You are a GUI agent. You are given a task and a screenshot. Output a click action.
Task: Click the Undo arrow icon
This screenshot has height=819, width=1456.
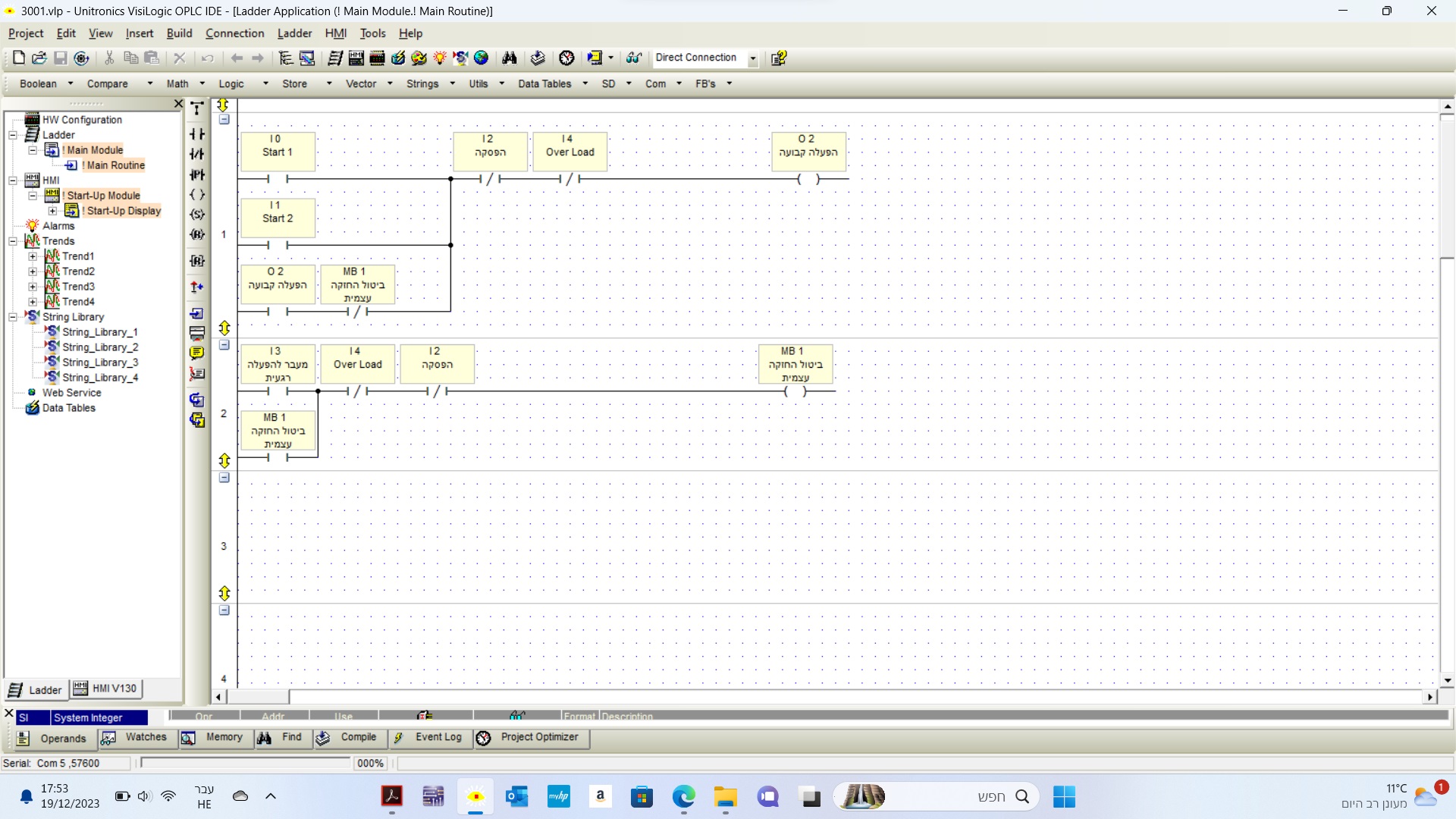pyautogui.click(x=207, y=58)
